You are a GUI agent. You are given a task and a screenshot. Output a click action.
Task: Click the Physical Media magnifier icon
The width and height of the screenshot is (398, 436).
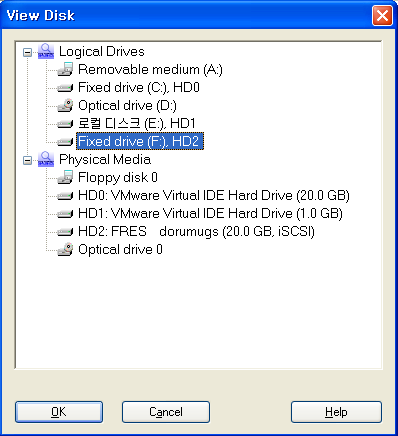[46, 159]
